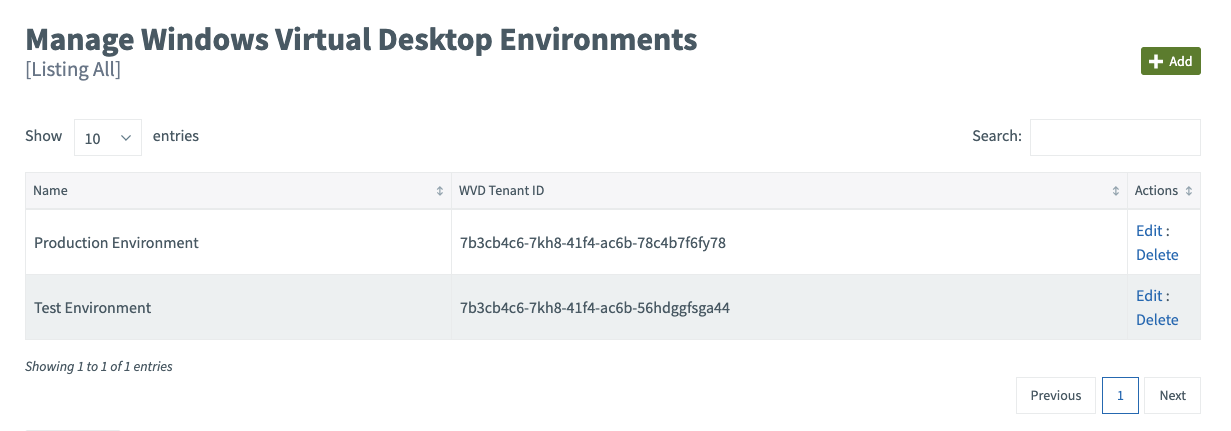Open the entries-per-page dropdown showing 10
The width and height of the screenshot is (1231, 431).
(108, 138)
